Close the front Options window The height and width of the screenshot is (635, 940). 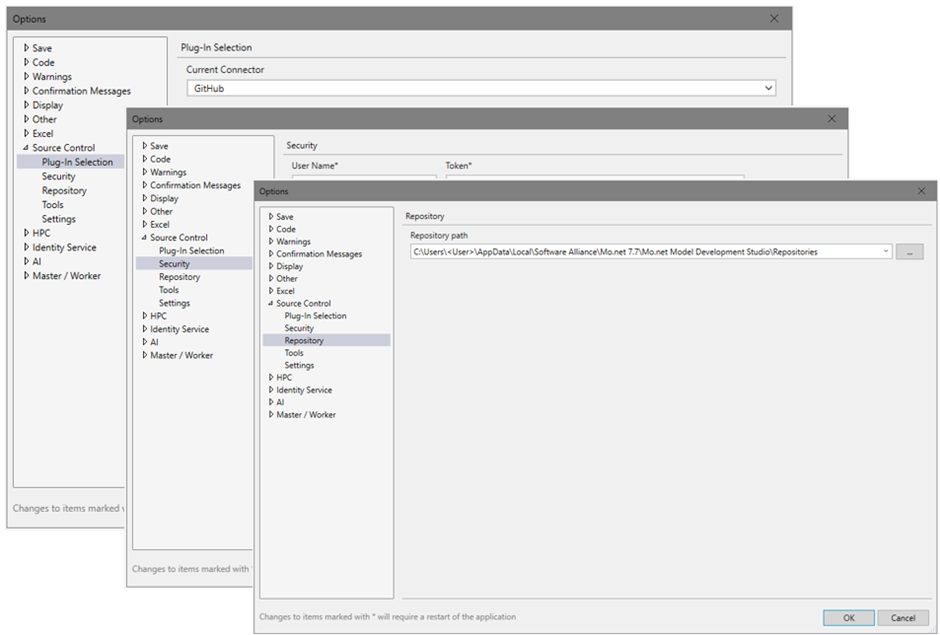(921, 191)
